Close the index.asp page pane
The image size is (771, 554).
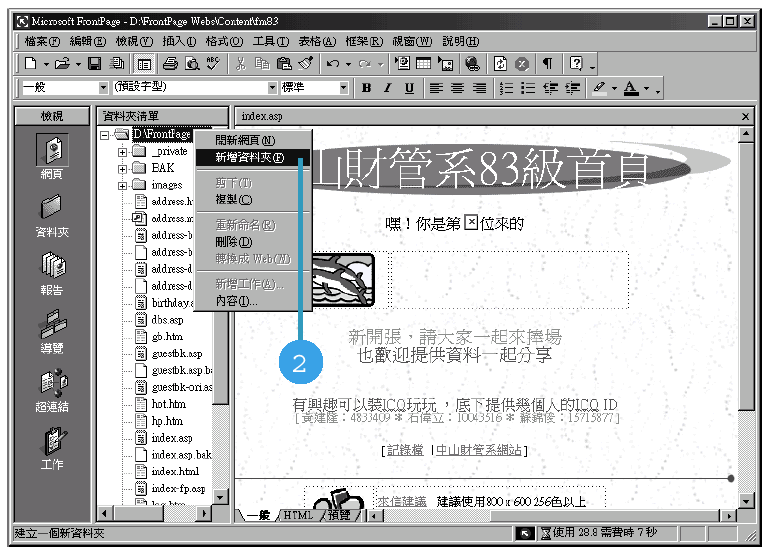pyautogui.click(x=745, y=117)
